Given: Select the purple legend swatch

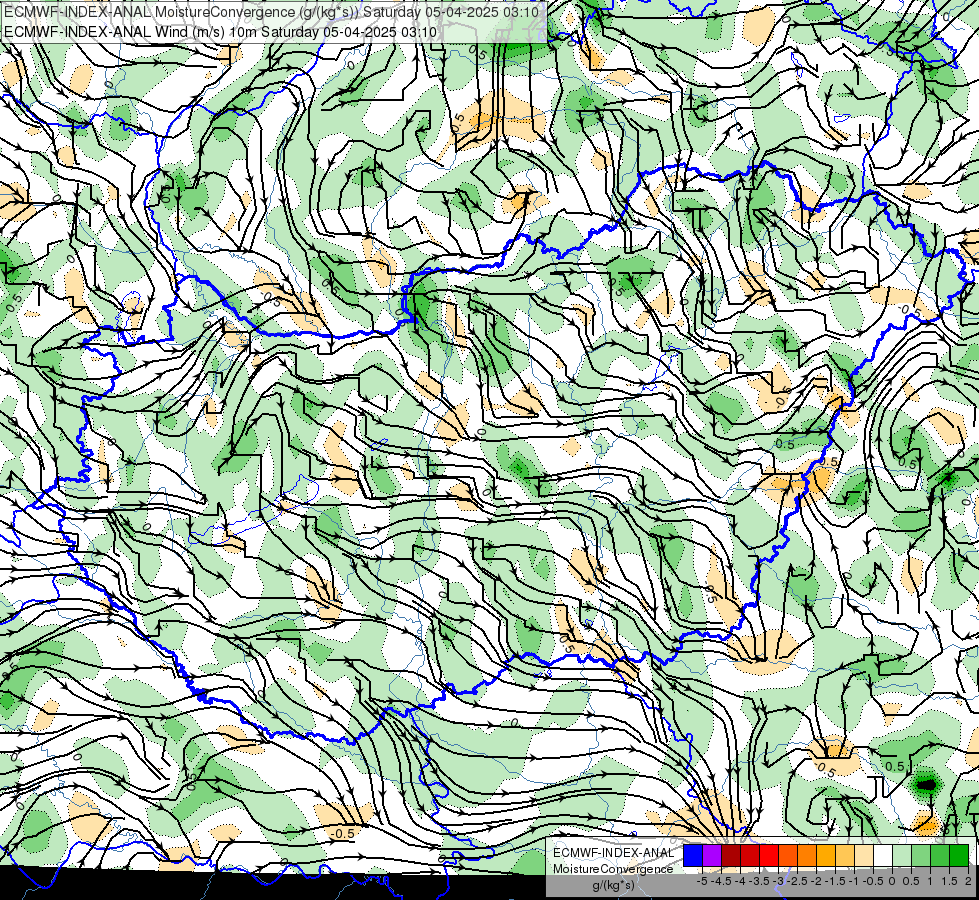Looking at the screenshot, I should coord(712,855).
